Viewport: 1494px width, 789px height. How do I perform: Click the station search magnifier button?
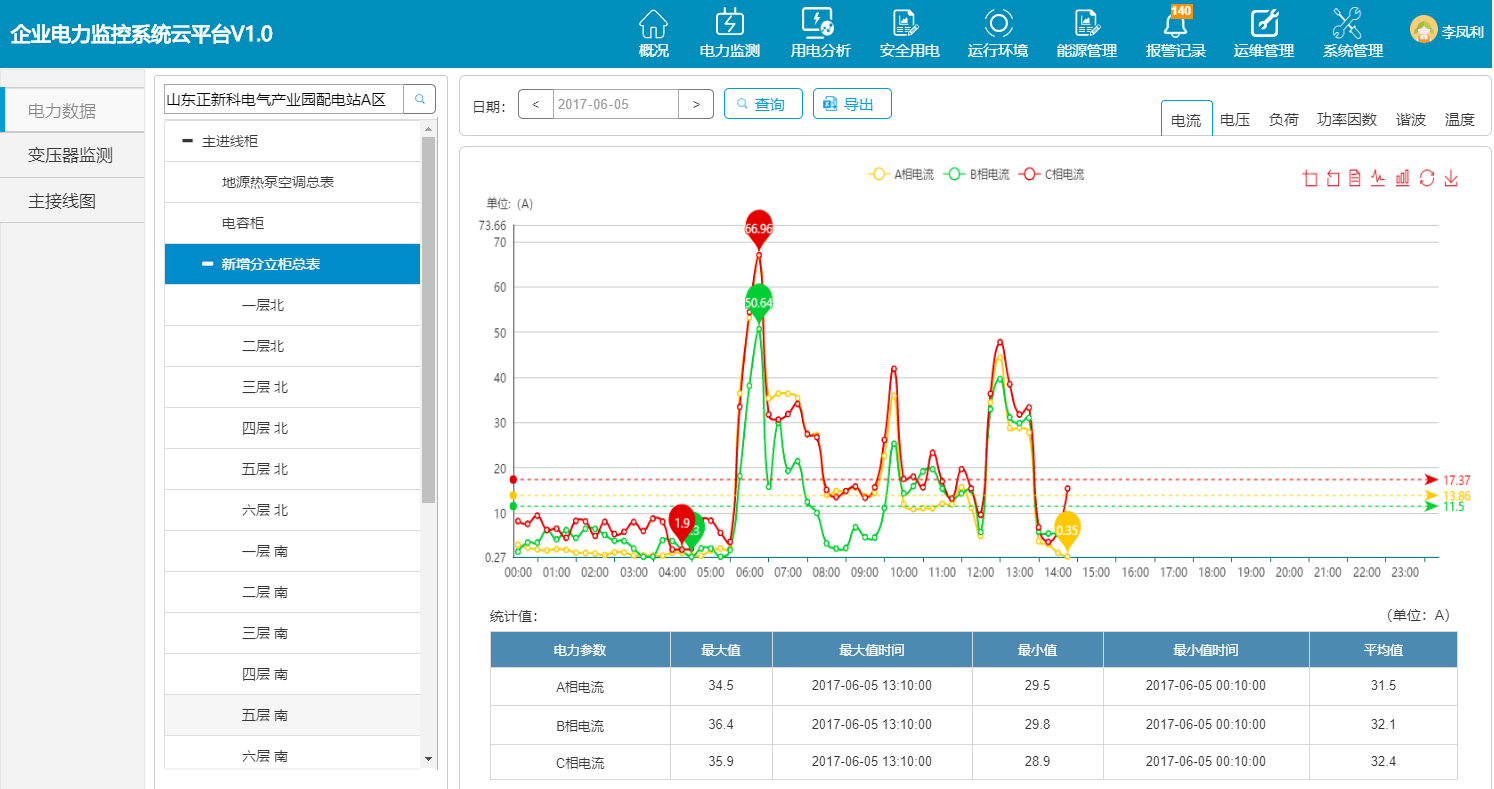point(420,99)
